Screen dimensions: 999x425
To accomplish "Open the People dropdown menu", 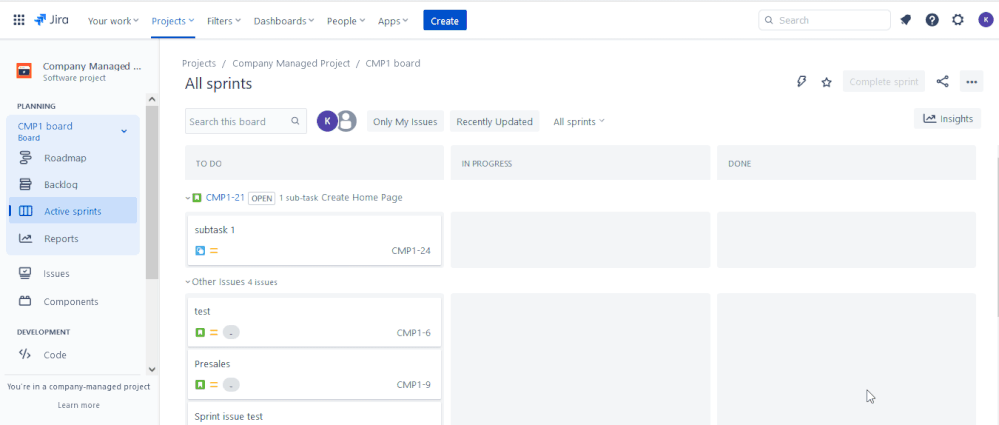I will click(345, 21).
